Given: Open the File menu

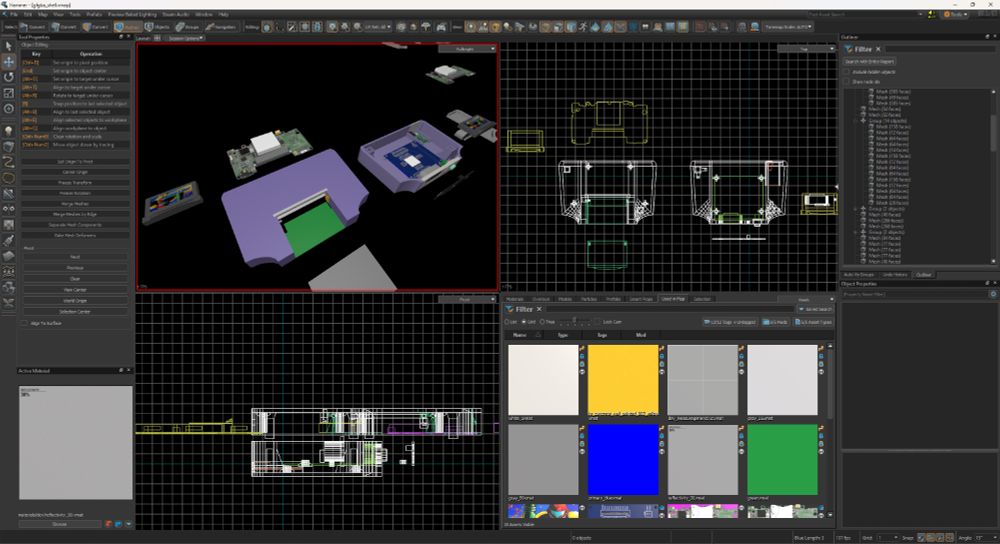Looking at the screenshot, I should [x=13, y=14].
